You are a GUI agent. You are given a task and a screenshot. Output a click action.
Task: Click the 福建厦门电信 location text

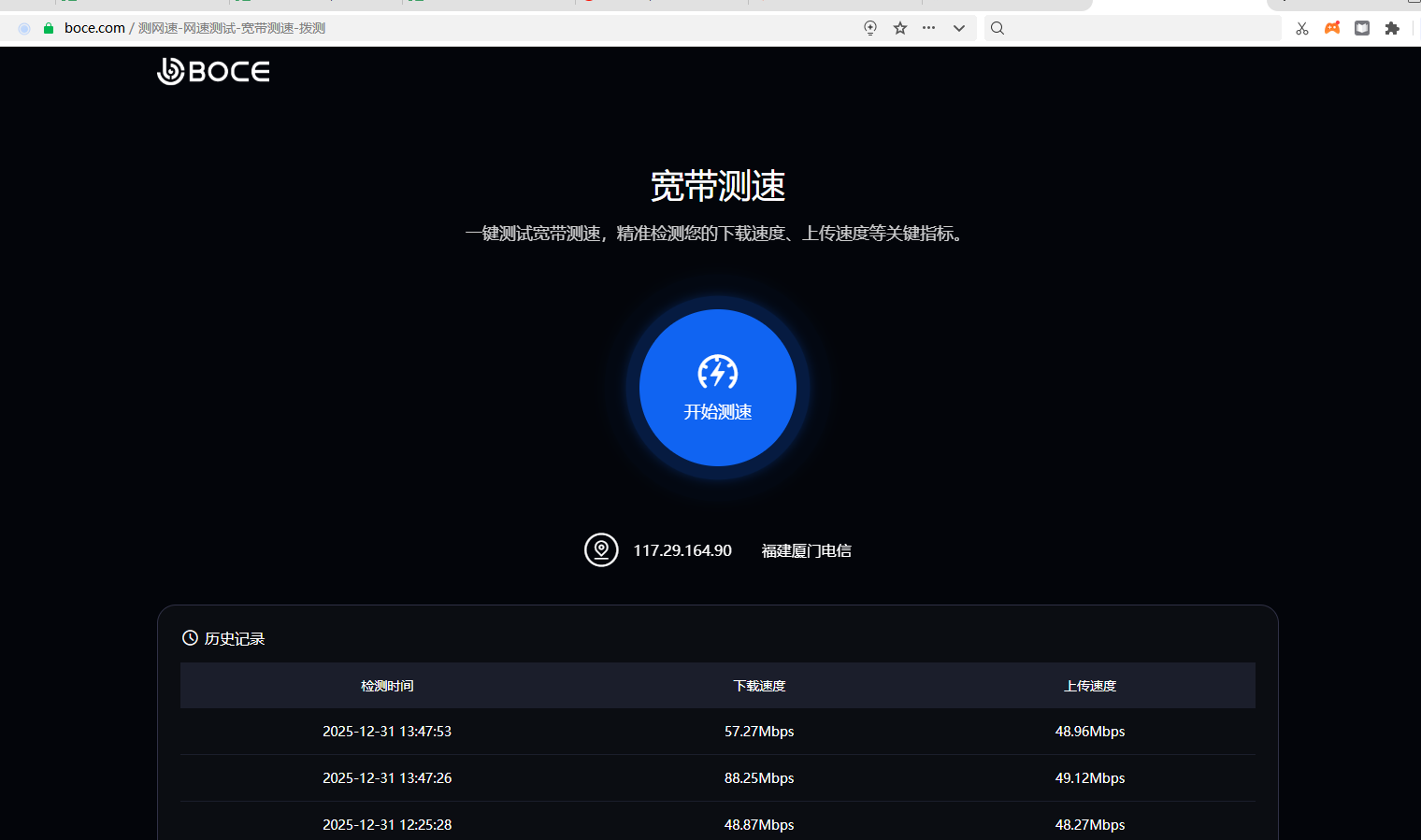click(x=806, y=550)
